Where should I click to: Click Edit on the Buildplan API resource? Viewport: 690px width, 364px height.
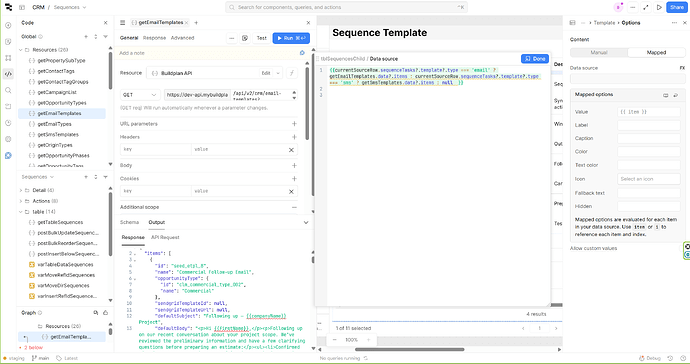tap(266, 73)
